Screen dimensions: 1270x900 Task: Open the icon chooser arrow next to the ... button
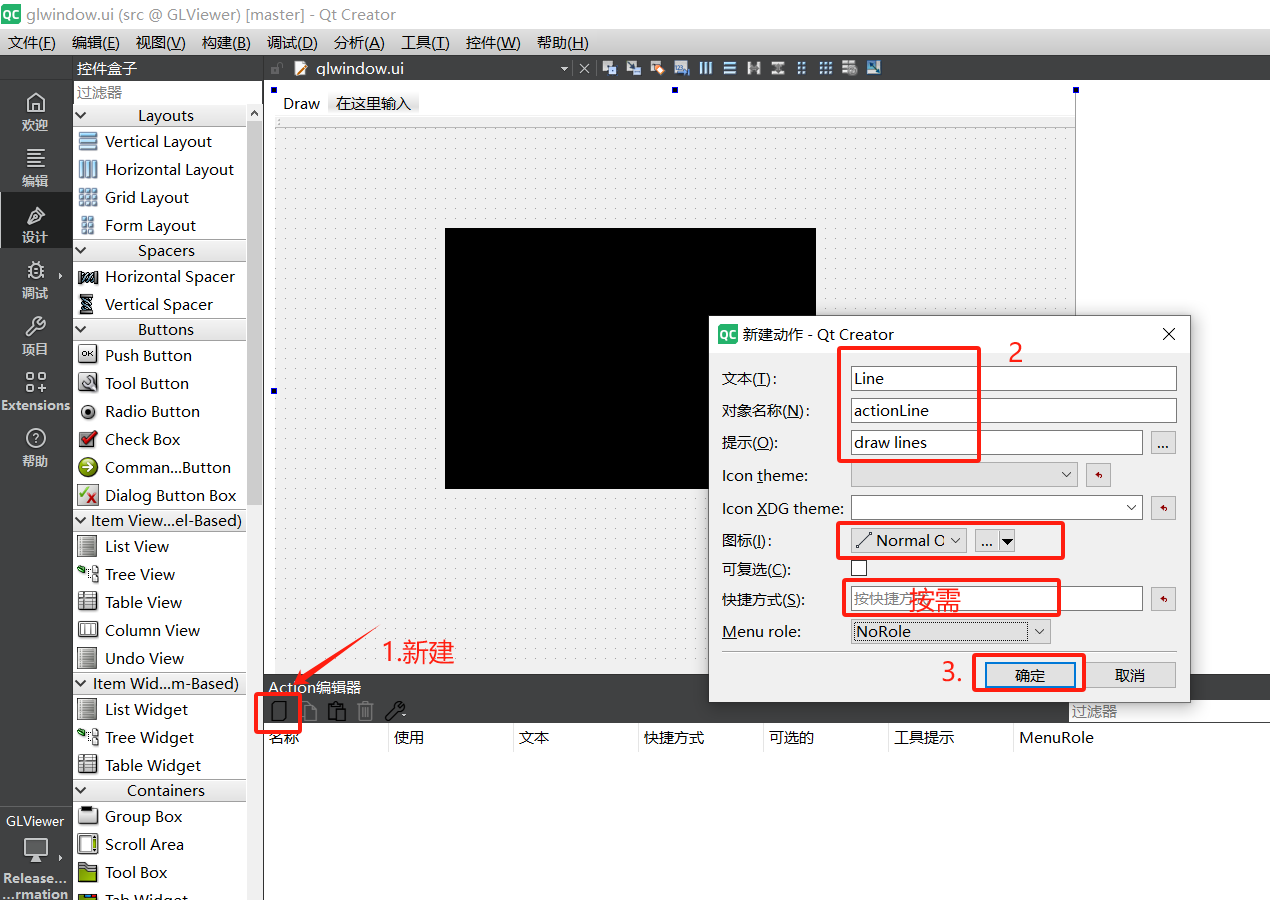tap(1007, 541)
